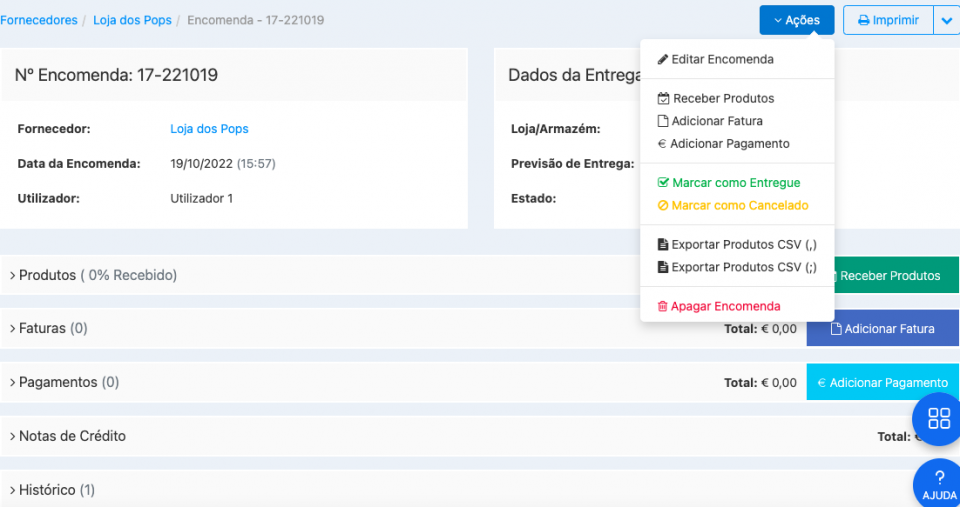Click the grid apps floating icon

tap(938, 418)
